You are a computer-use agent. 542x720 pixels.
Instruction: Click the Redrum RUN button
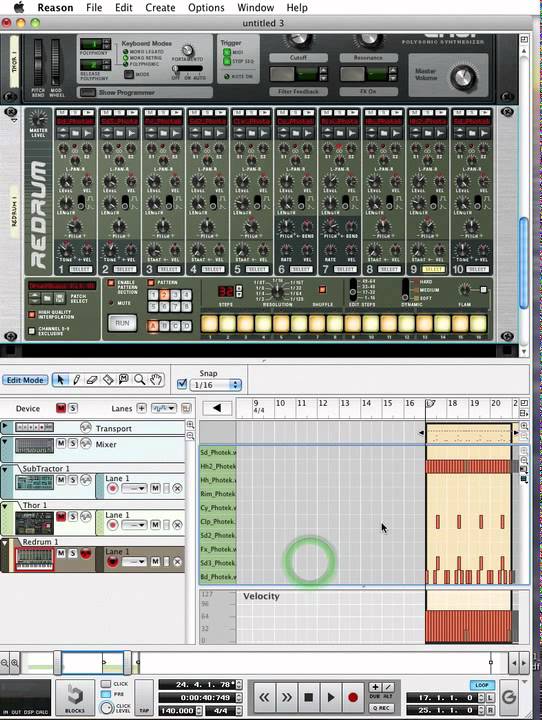122,323
